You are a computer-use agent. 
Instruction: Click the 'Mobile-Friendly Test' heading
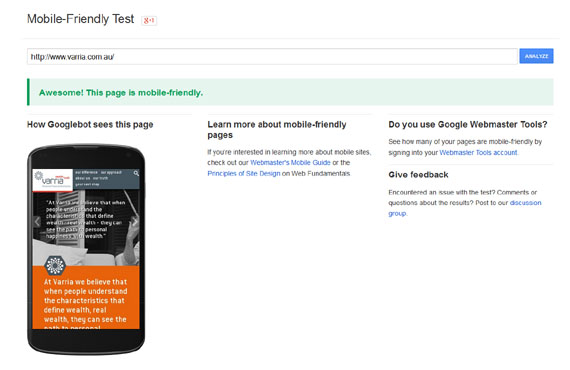point(80,19)
